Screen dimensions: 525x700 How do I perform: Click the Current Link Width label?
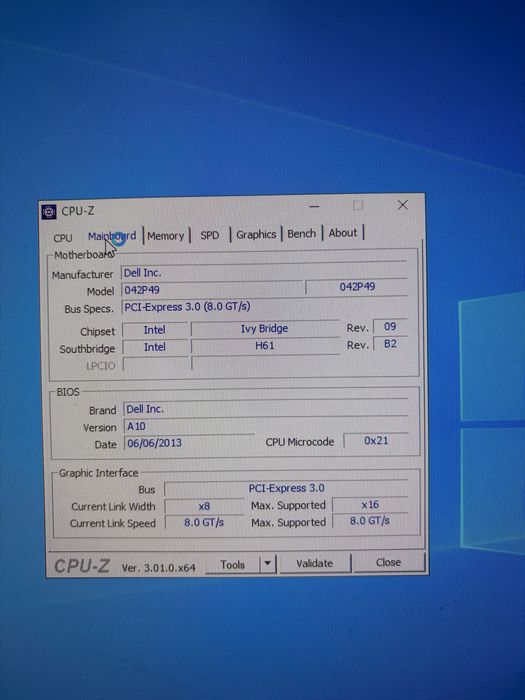coord(113,507)
